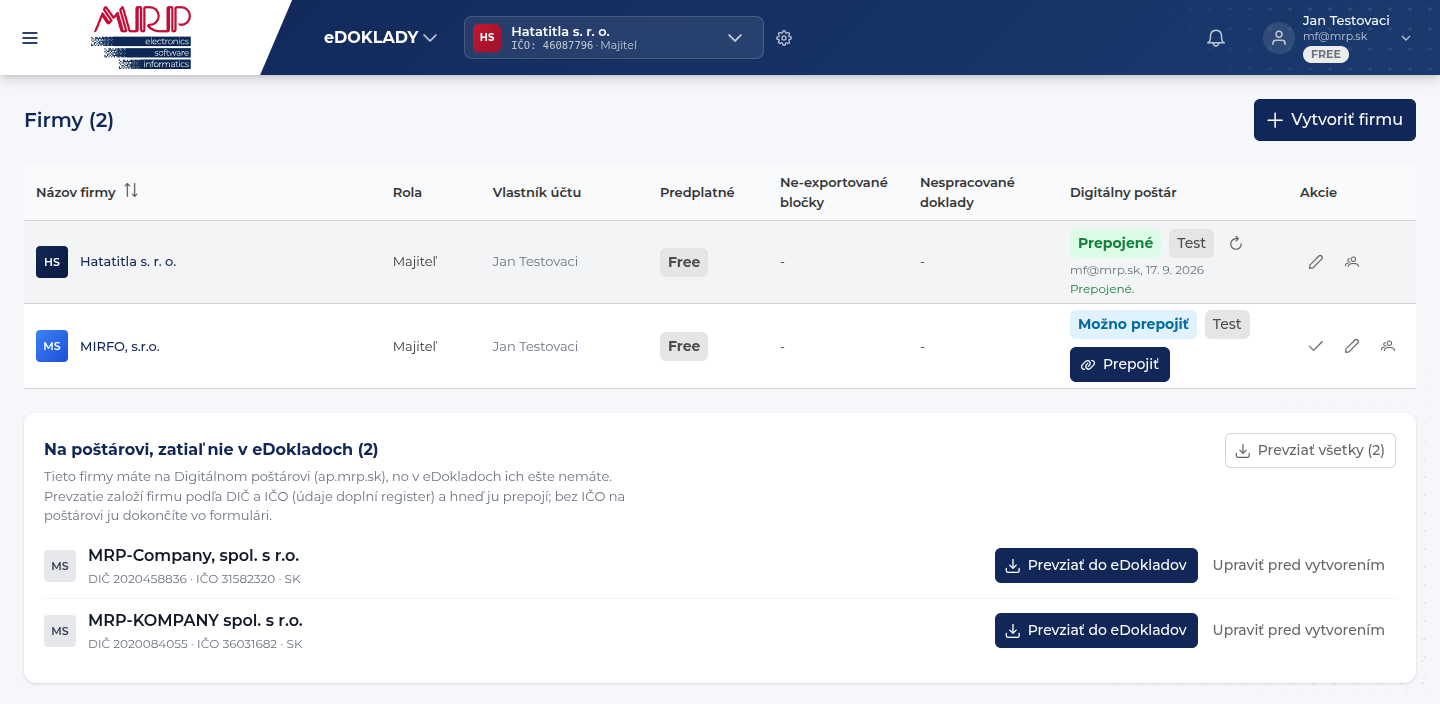Click Prevziať všetky (2) button
The image size is (1440, 704).
pyautogui.click(x=1310, y=450)
